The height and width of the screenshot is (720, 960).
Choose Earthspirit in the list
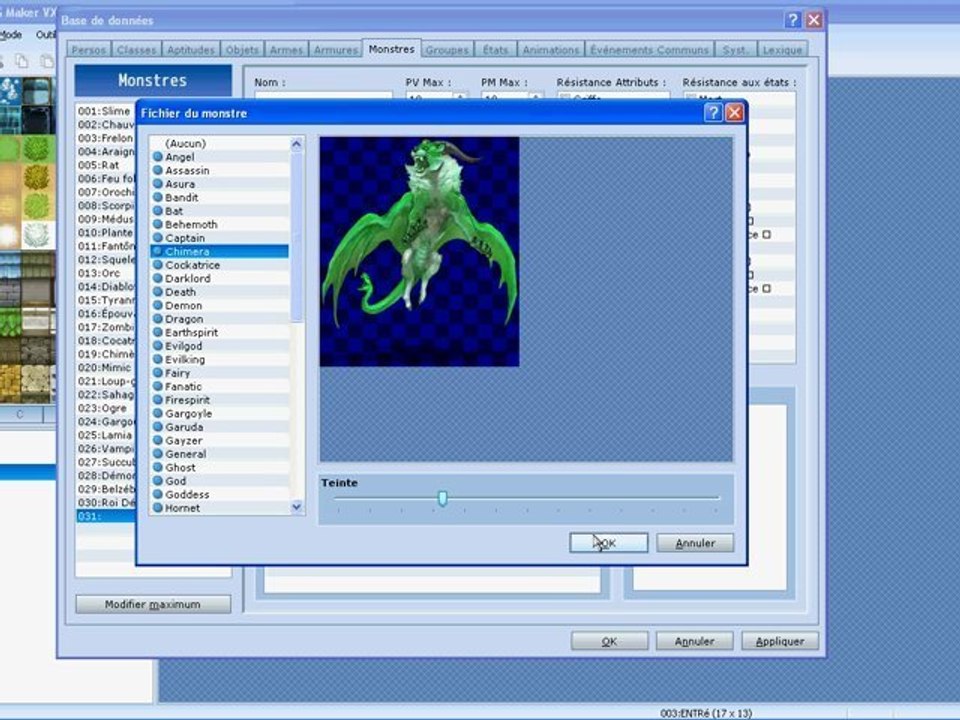(x=220, y=332)
